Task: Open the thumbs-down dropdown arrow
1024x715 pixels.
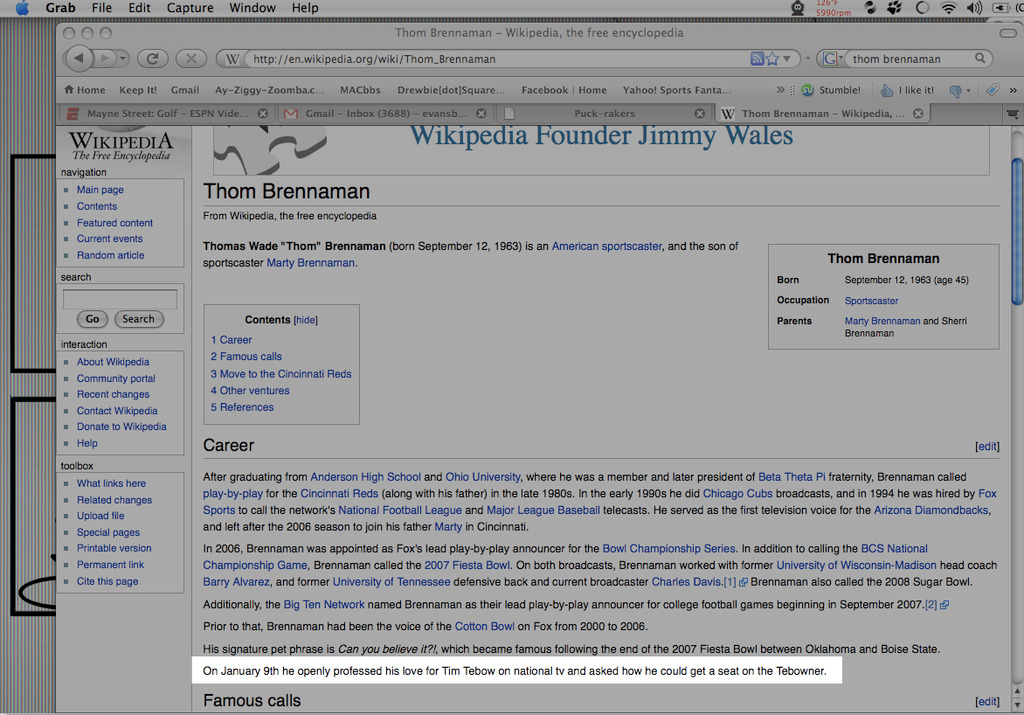Action: [x=968, y=91]
